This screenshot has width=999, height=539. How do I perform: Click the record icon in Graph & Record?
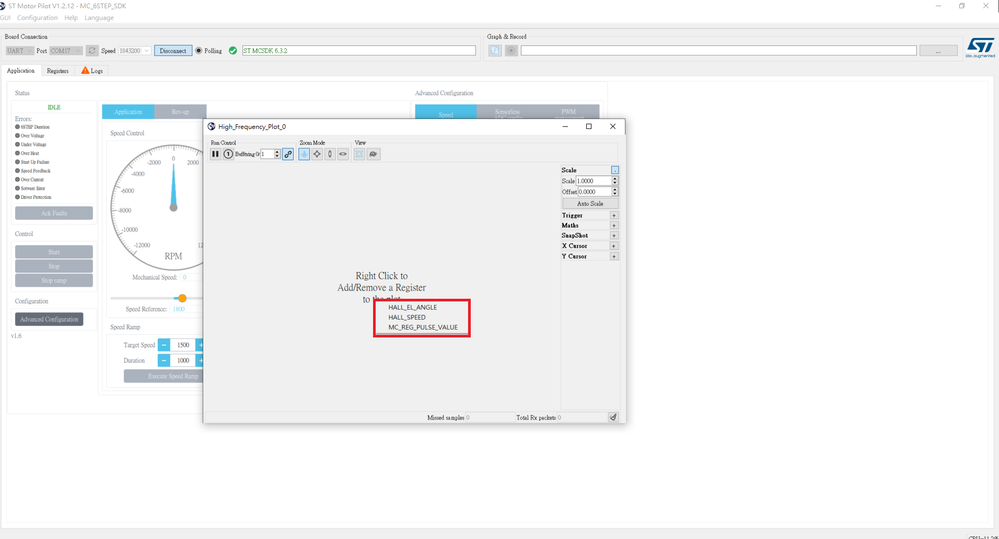511,50
